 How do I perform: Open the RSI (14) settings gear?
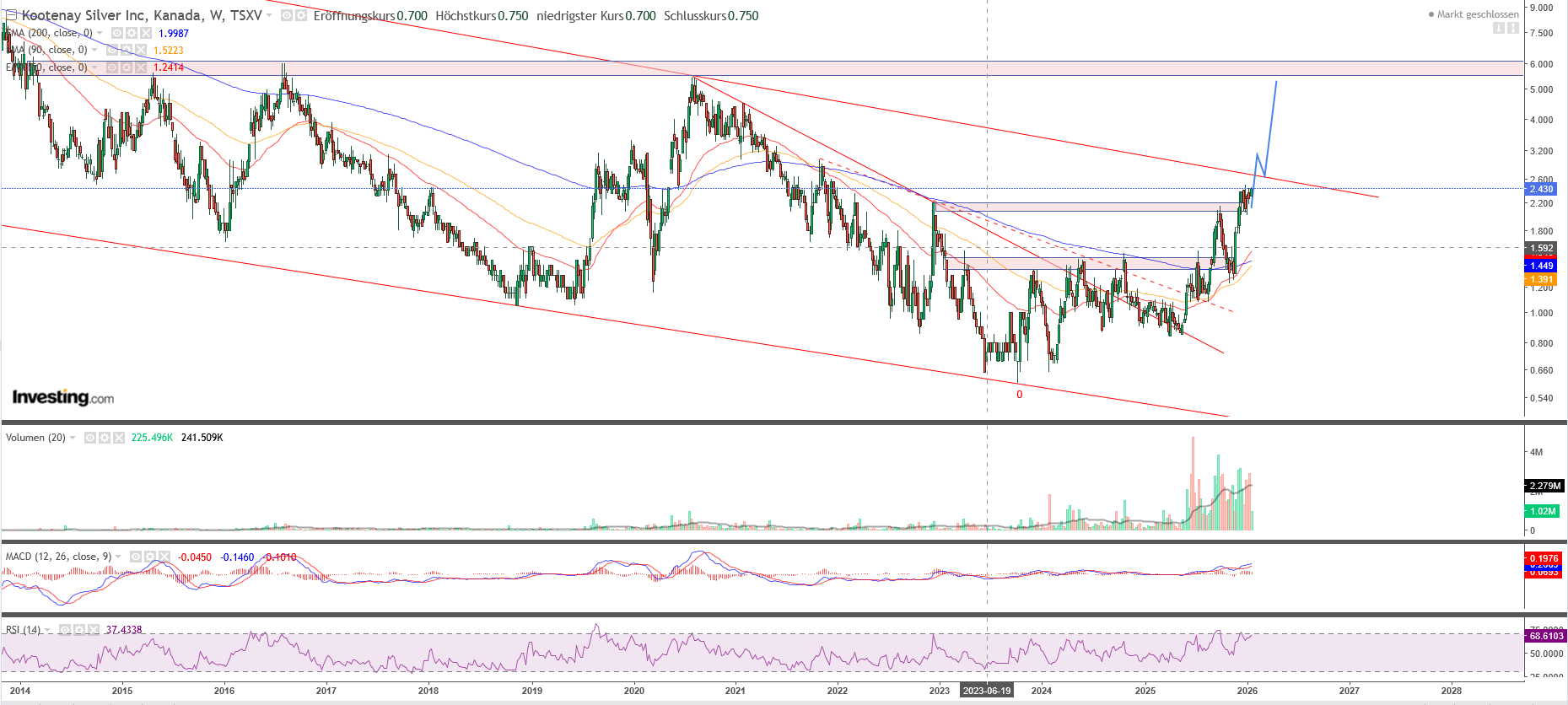coord(78,630)
